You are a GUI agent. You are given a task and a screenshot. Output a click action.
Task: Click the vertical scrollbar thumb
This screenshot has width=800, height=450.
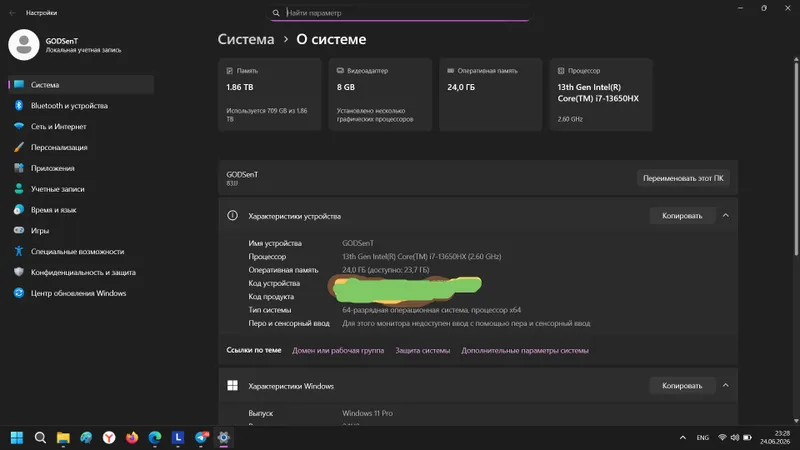click(796, 159)
